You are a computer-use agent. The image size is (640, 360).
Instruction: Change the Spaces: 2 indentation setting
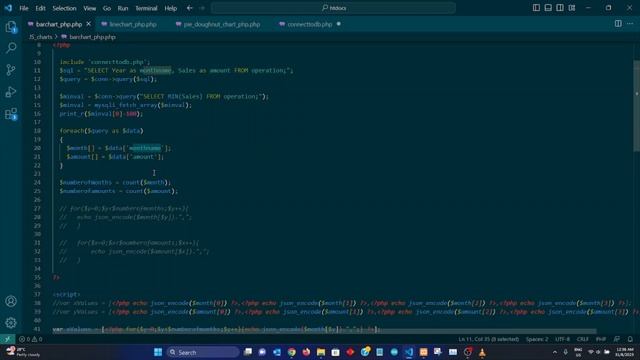pos(537,339)
